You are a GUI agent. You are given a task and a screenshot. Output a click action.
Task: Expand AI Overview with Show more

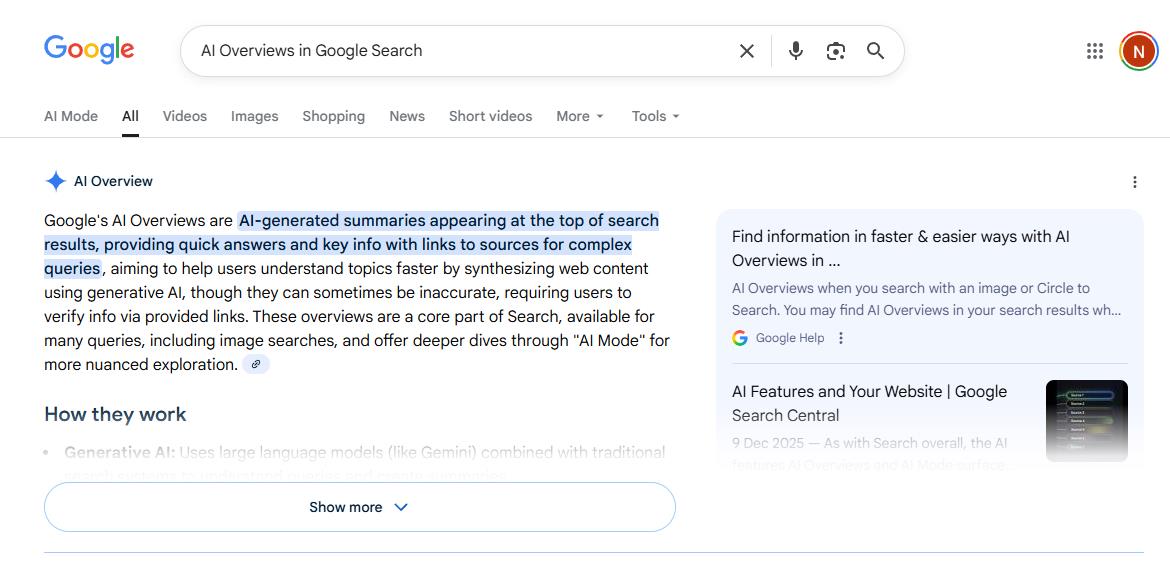tap(360, 507)
